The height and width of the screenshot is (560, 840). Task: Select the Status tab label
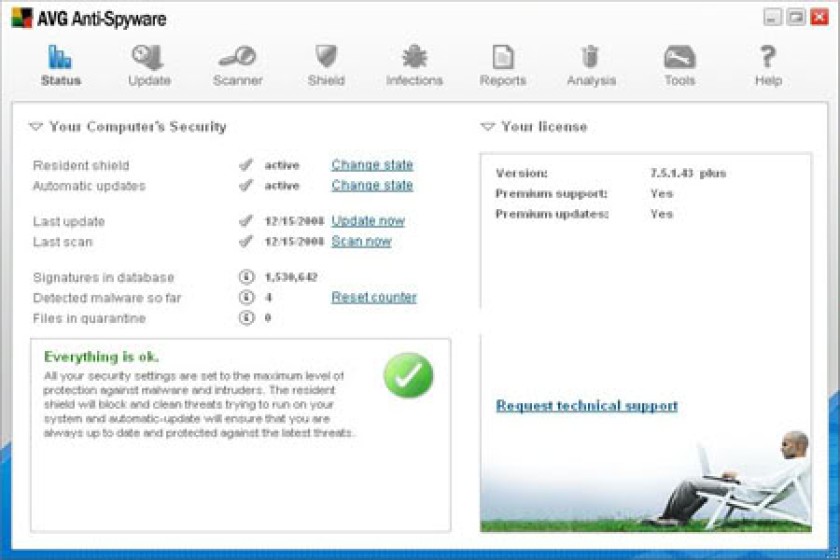pos(61,80)
